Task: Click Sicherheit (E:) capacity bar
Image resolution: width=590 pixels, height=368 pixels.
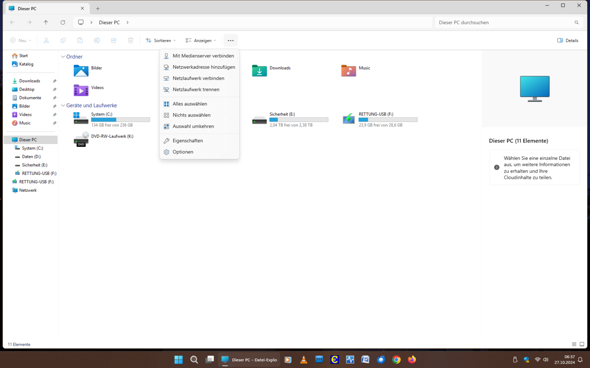Action: (299, 120)
